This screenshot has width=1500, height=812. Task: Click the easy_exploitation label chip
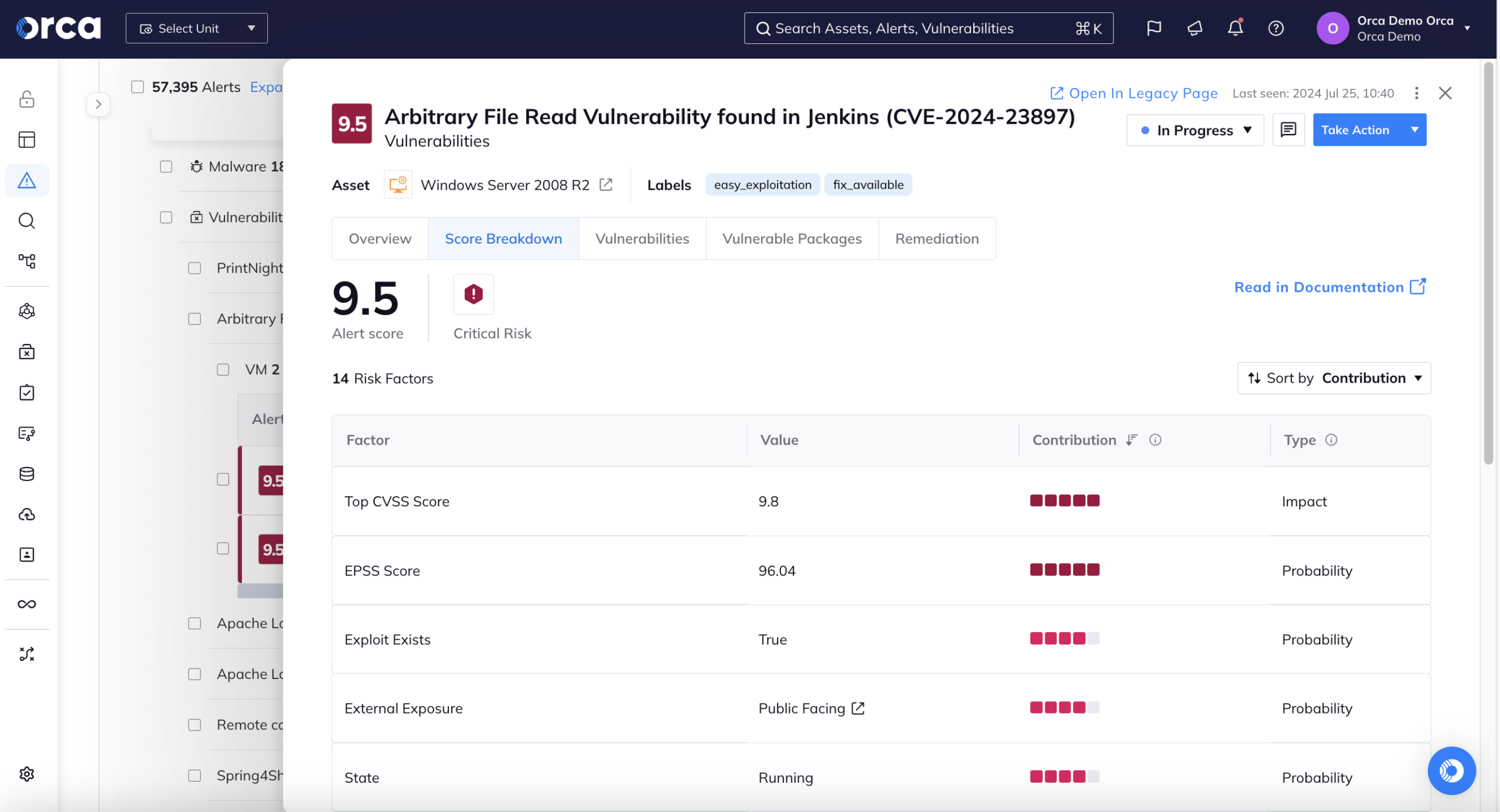point(762,184)
